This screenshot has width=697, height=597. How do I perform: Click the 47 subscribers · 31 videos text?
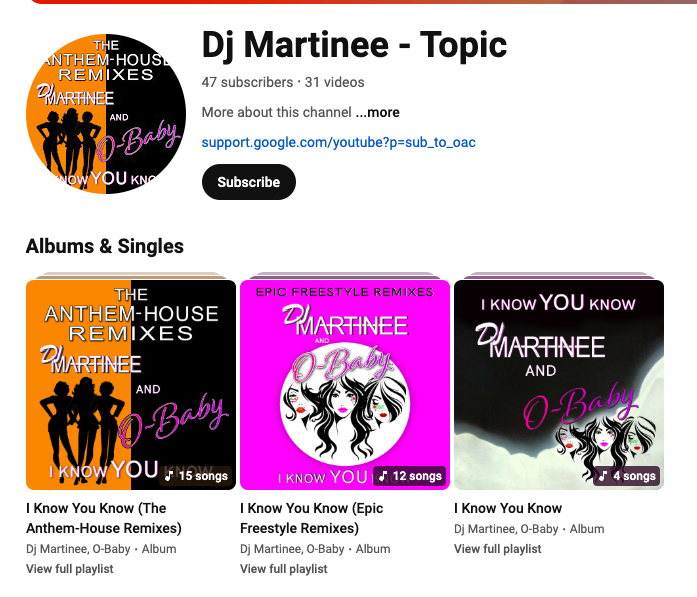point(283,82)
